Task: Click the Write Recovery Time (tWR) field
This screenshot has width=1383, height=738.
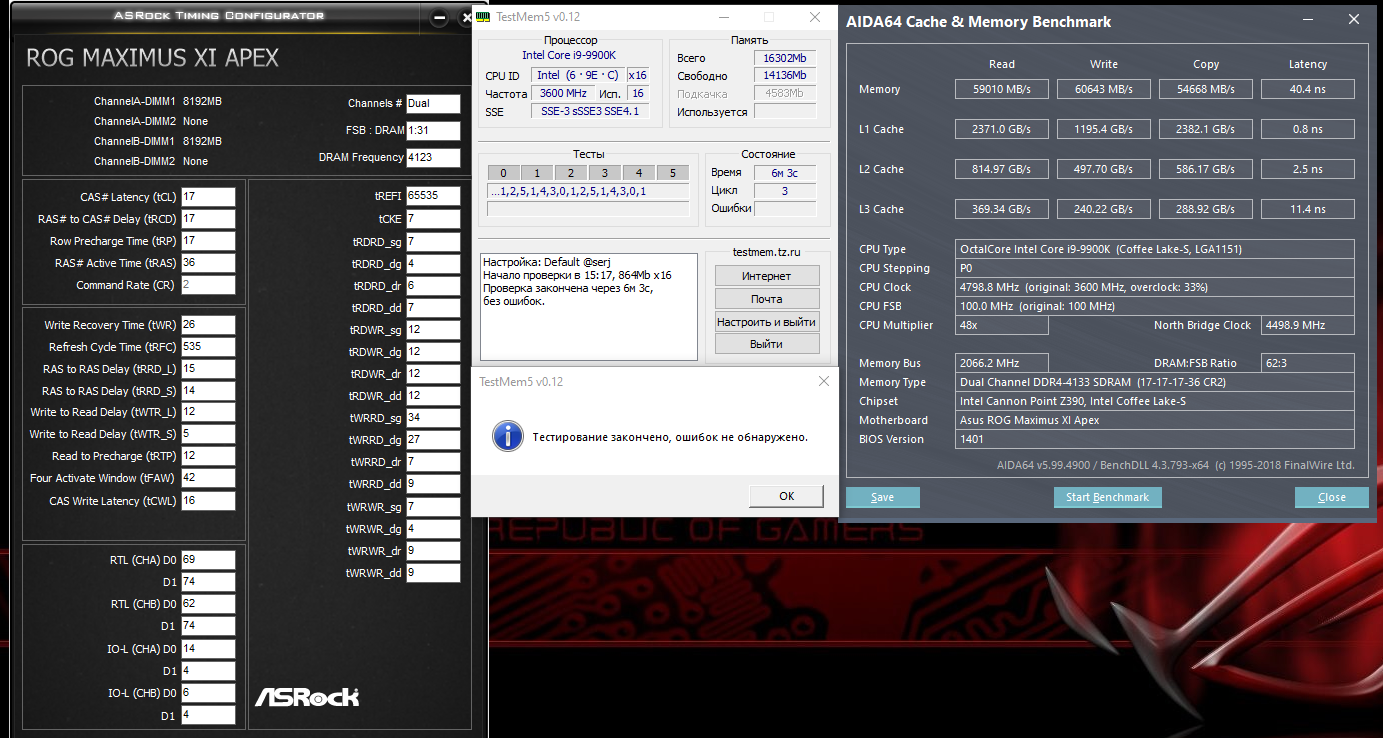Action: click(x=208, y=325)
